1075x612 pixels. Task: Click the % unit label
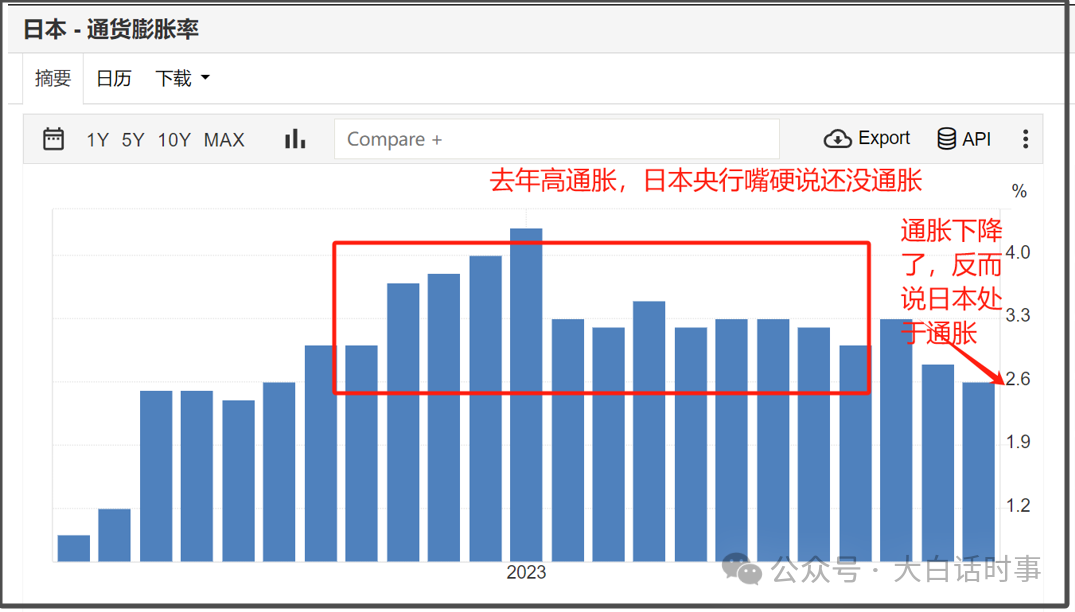pos(1020,191)
